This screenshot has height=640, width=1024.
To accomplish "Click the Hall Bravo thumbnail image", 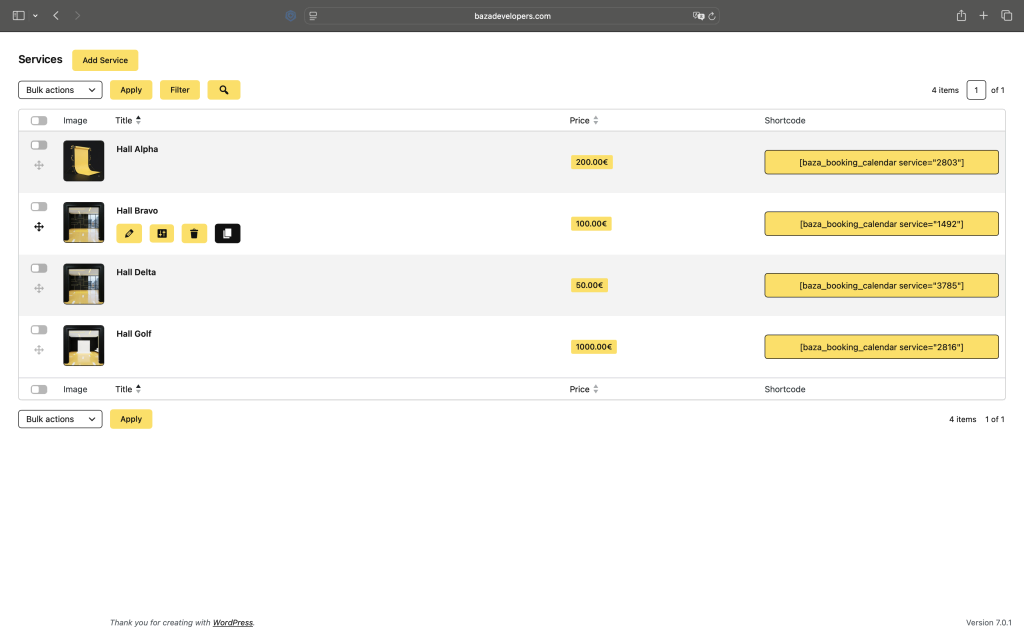I will point(84,222).
